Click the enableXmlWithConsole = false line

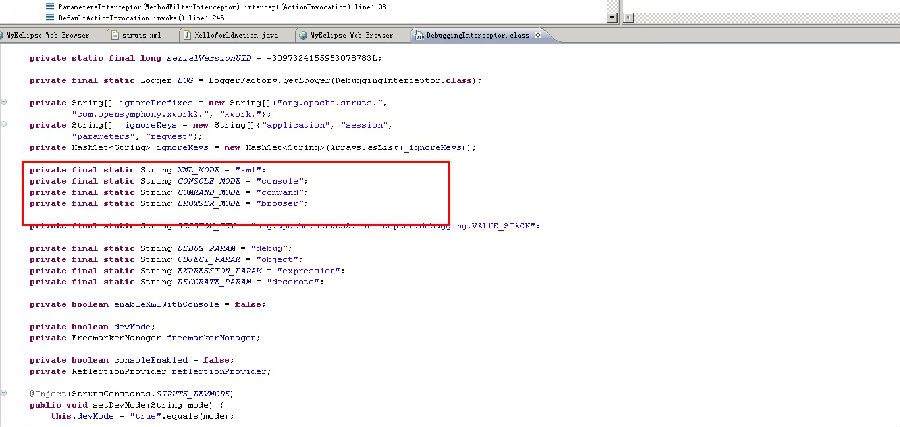[x=148, y=304]
